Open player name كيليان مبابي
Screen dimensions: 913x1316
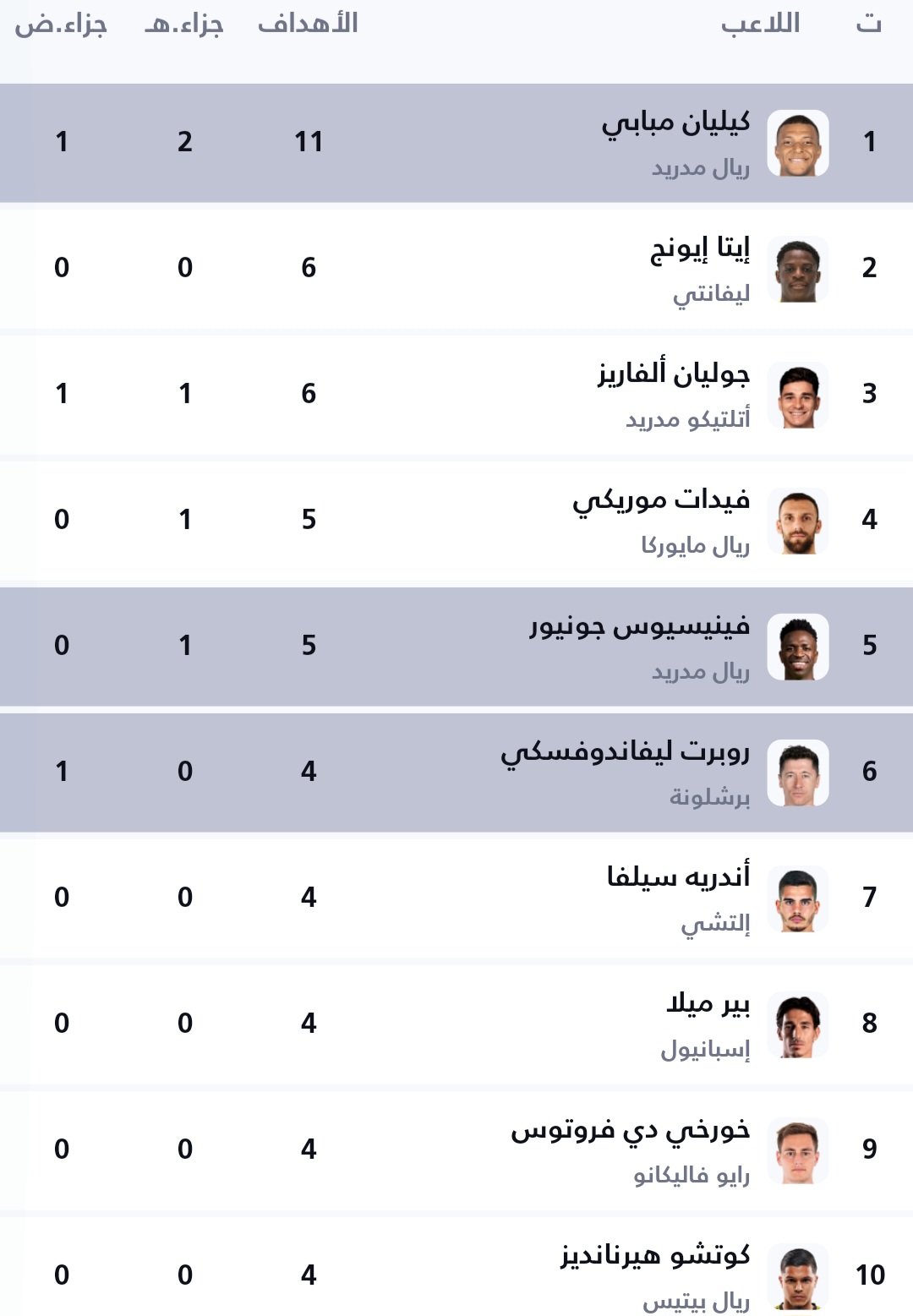click(x=675, y=123)
